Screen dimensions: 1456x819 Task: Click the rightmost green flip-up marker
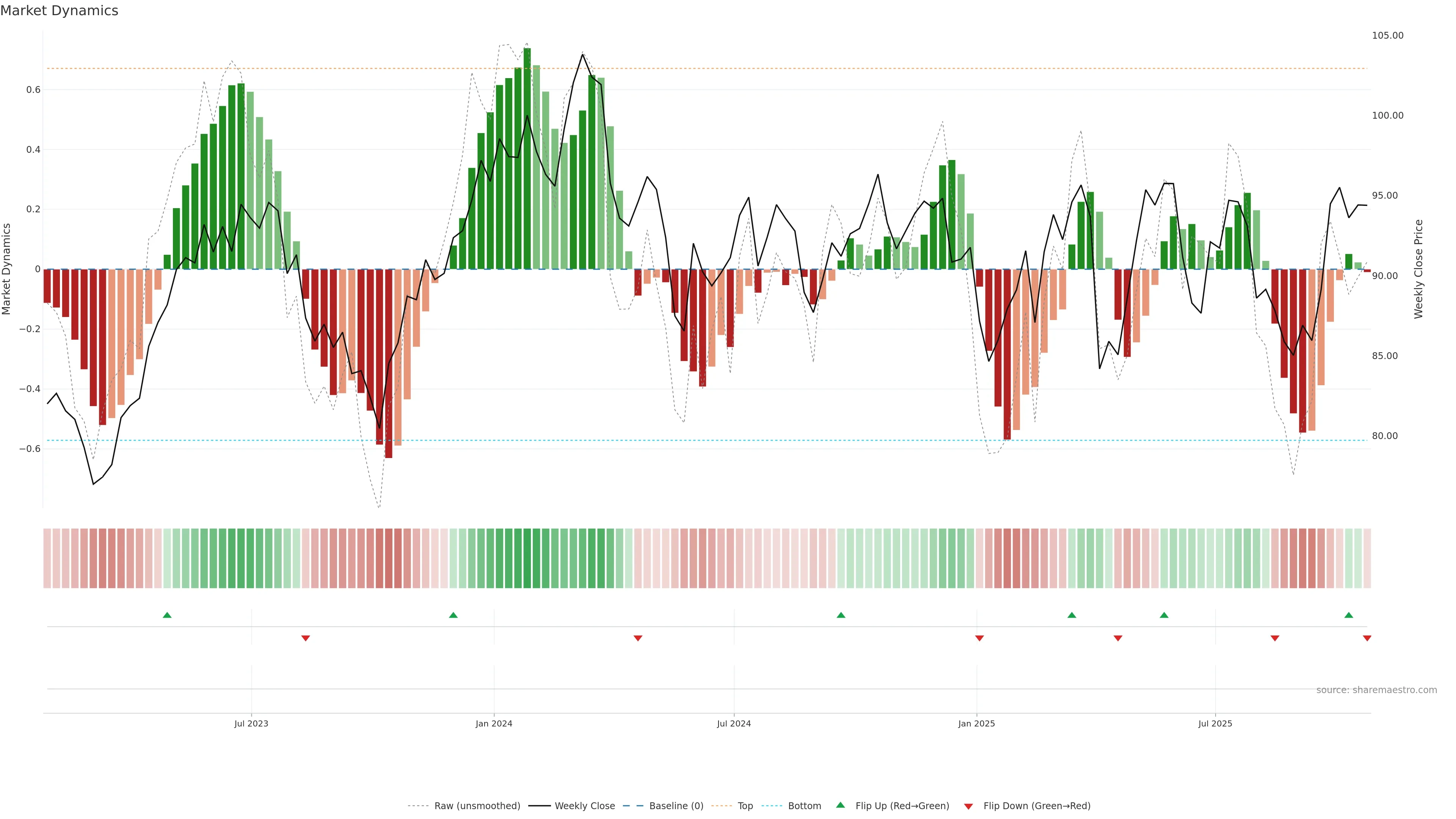pyautogui.click(x=1349, y=615)
